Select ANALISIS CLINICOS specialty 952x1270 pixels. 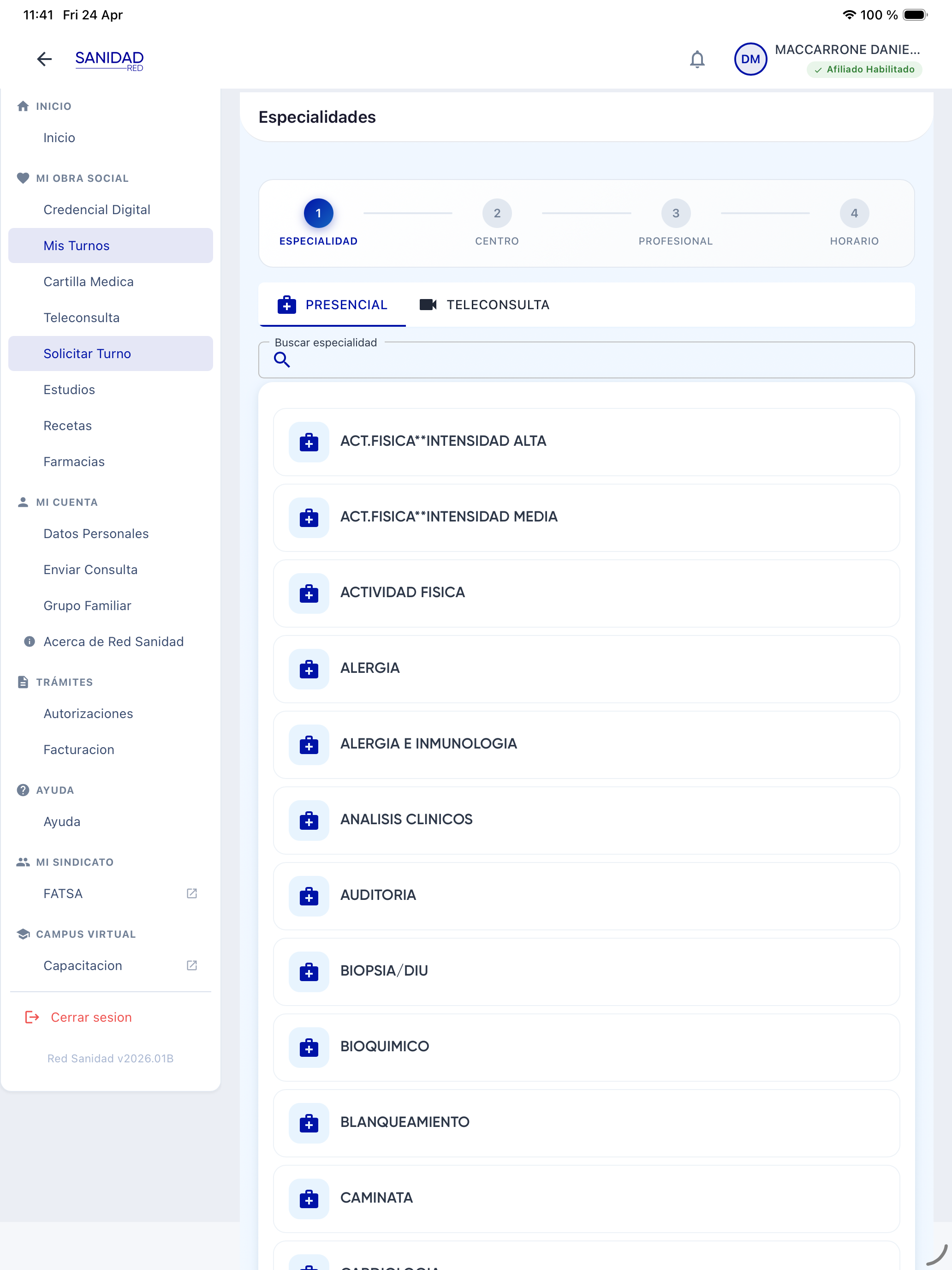(586, 821)
